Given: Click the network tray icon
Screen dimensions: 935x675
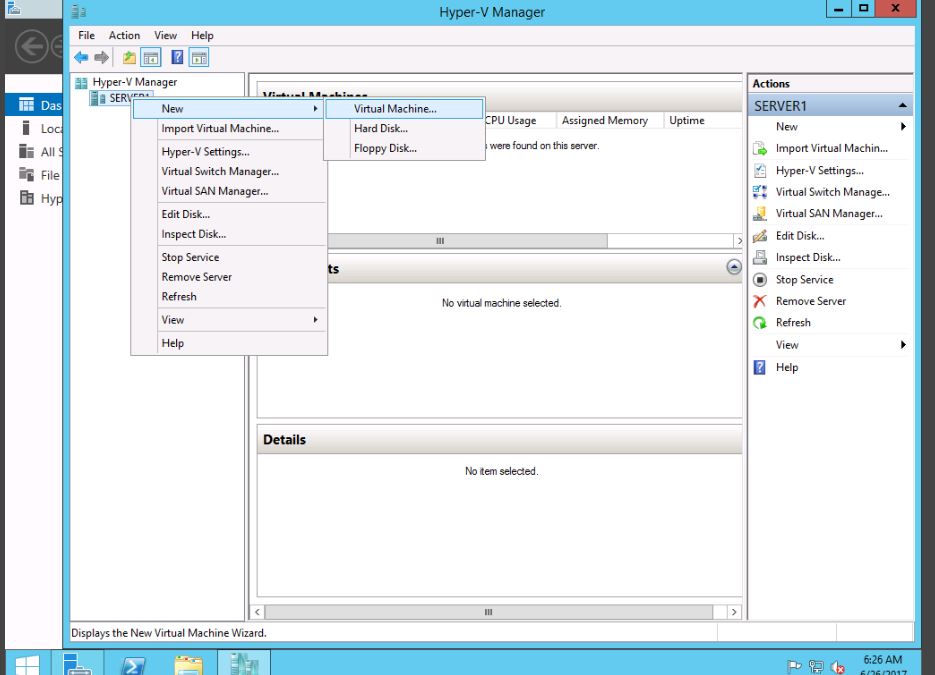Looking at the screenshot, I should pos(816,666).
